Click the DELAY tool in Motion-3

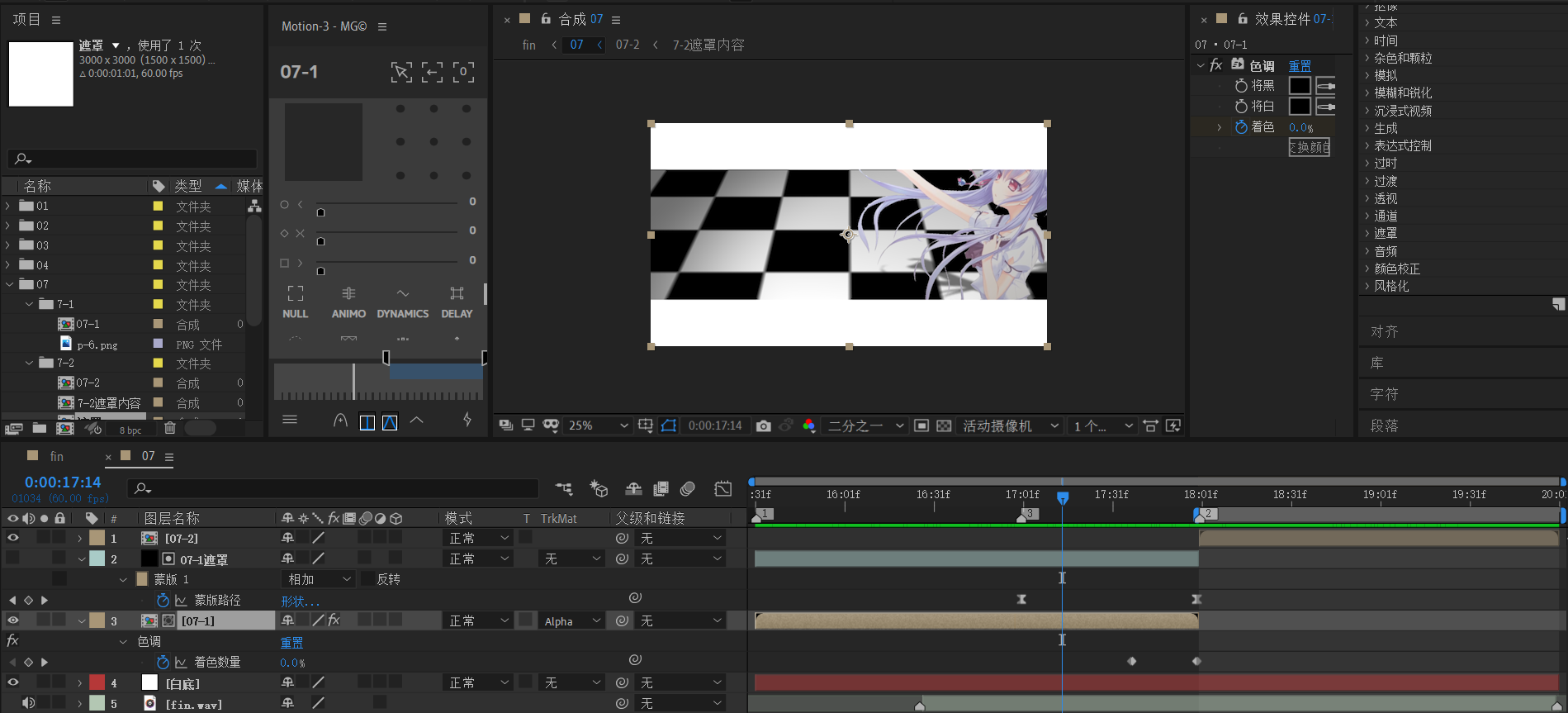457,302
